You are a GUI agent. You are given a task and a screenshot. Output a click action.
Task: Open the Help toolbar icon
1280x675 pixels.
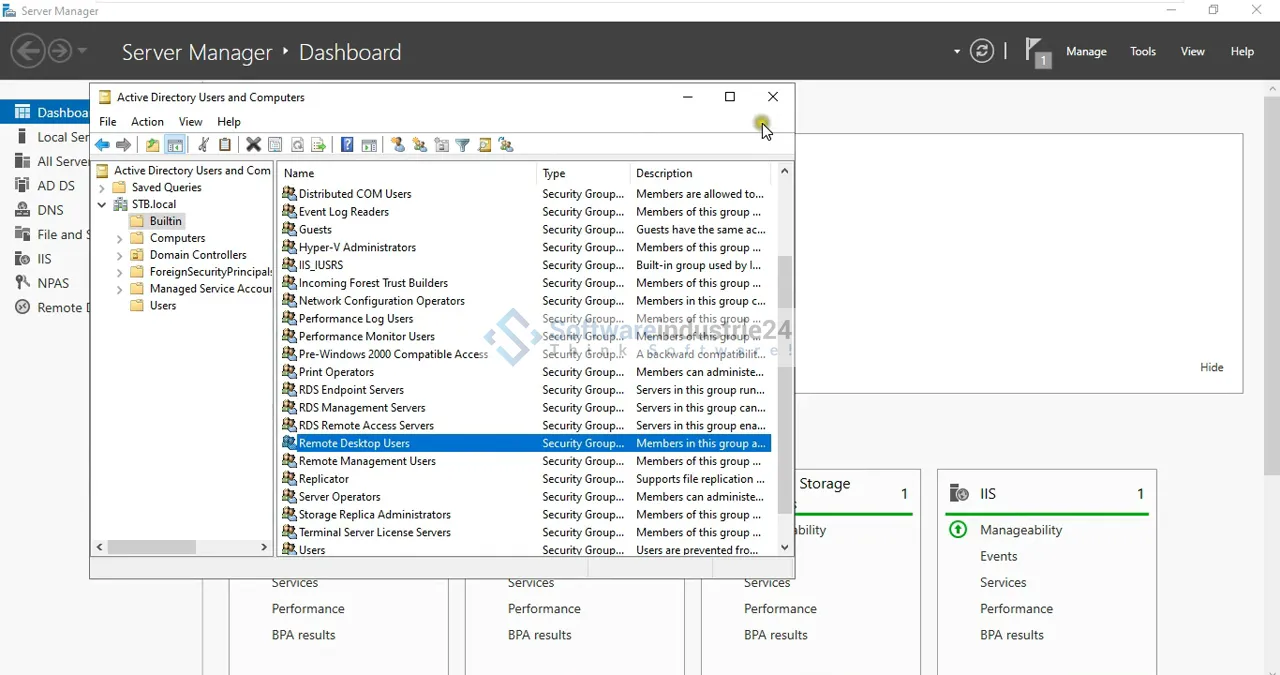pyautogui.click(x=347, y=145)
